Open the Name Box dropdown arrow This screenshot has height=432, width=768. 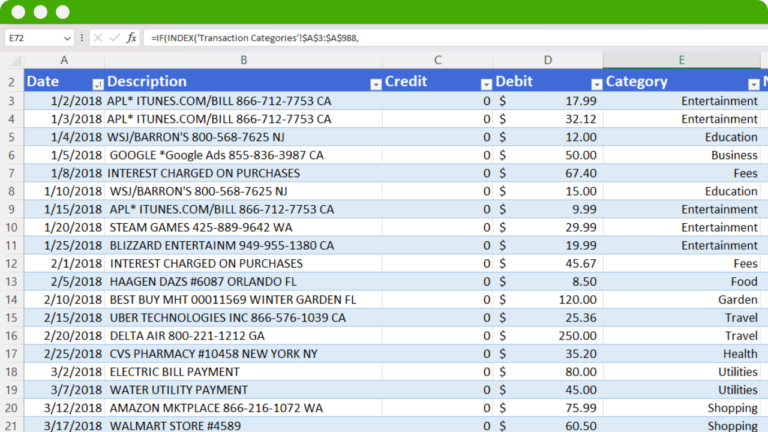pos(67,38)
